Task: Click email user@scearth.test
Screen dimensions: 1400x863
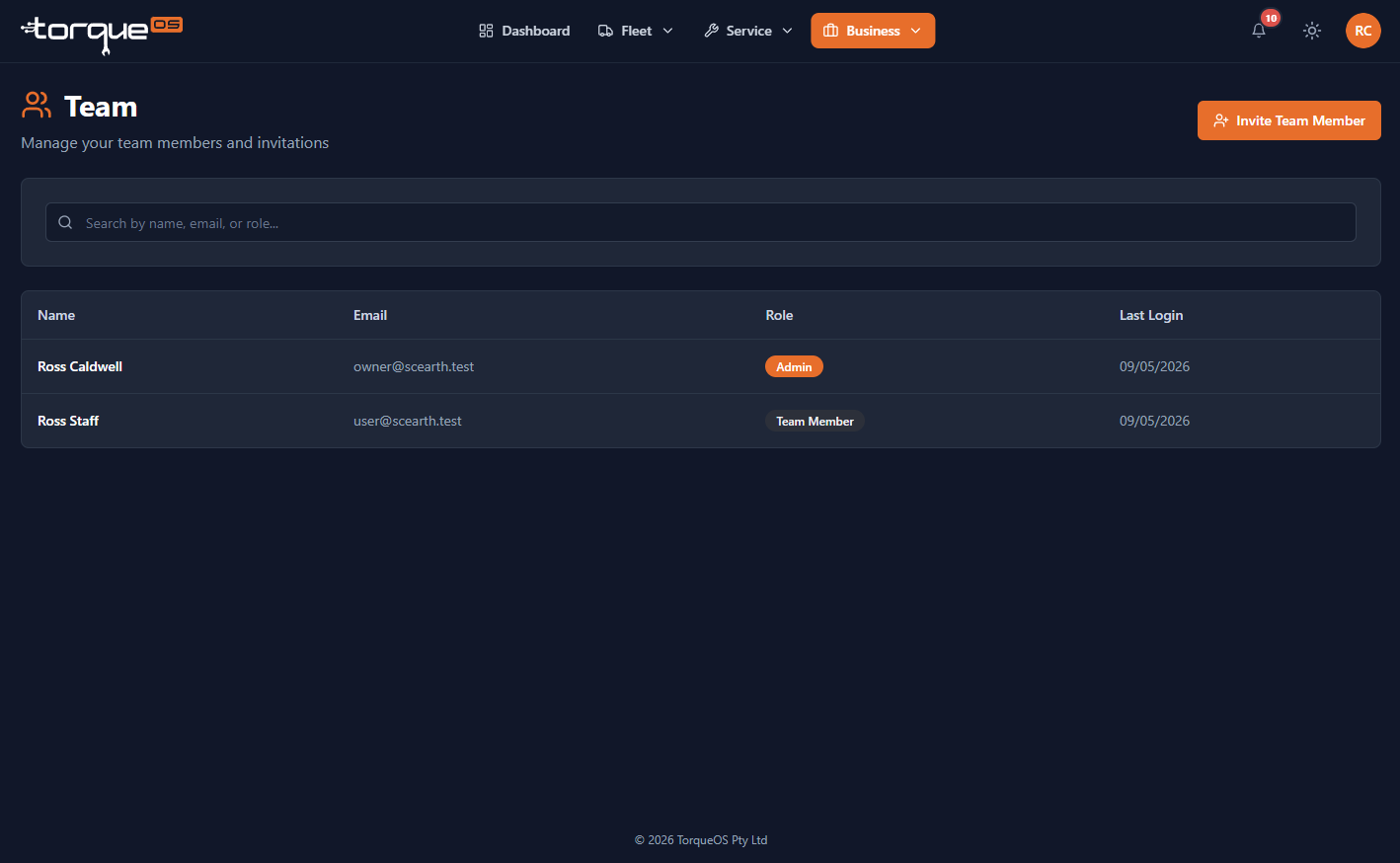Action: (x=408, y=421)
